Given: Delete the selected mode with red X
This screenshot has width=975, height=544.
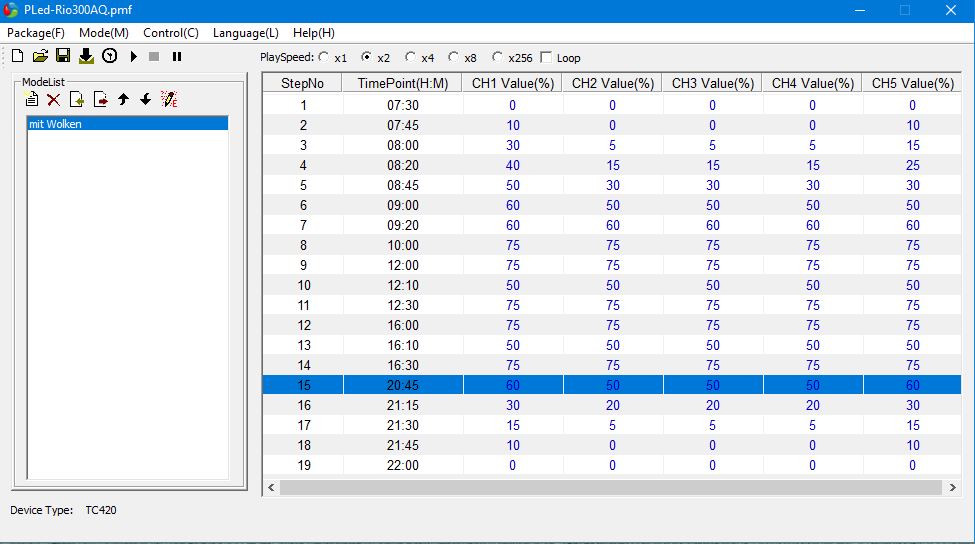Looking at the screenshot, I should (53, 99).
